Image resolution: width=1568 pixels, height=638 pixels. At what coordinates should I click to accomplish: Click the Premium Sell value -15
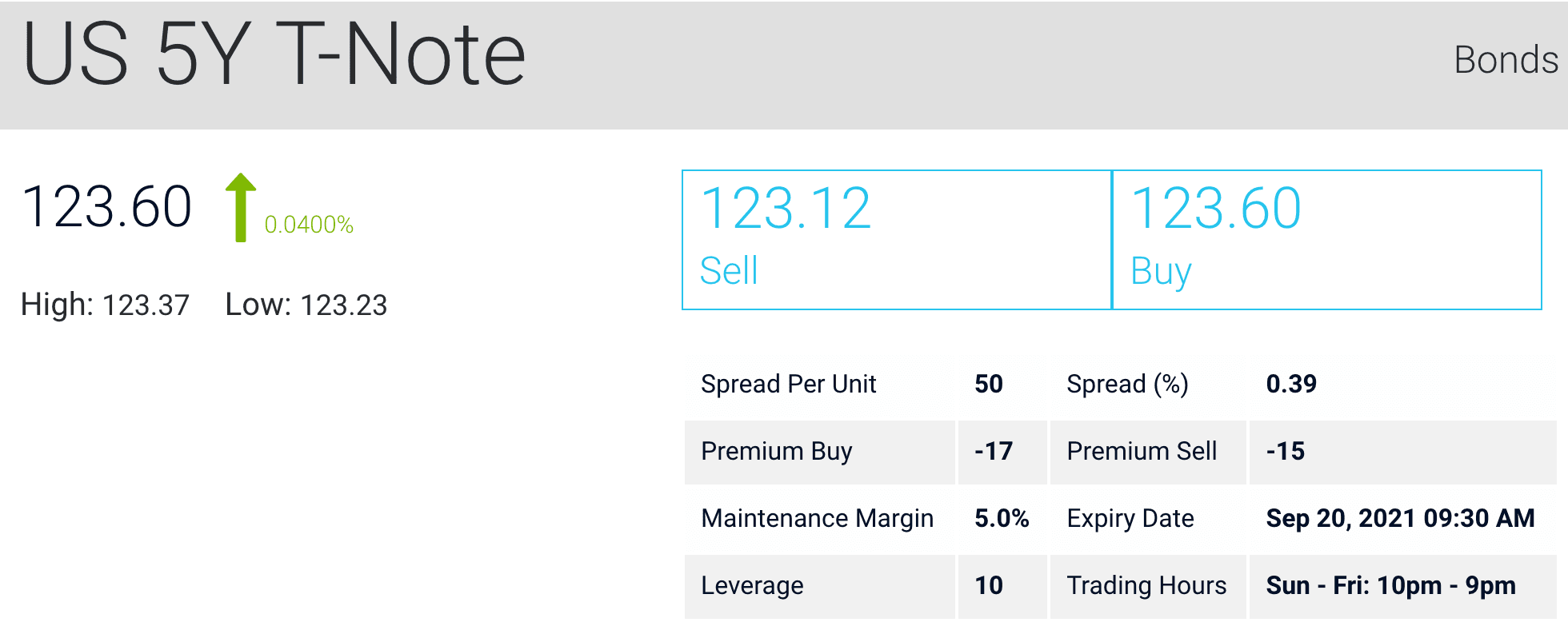pyautogui.click(x=1285, y=451)
